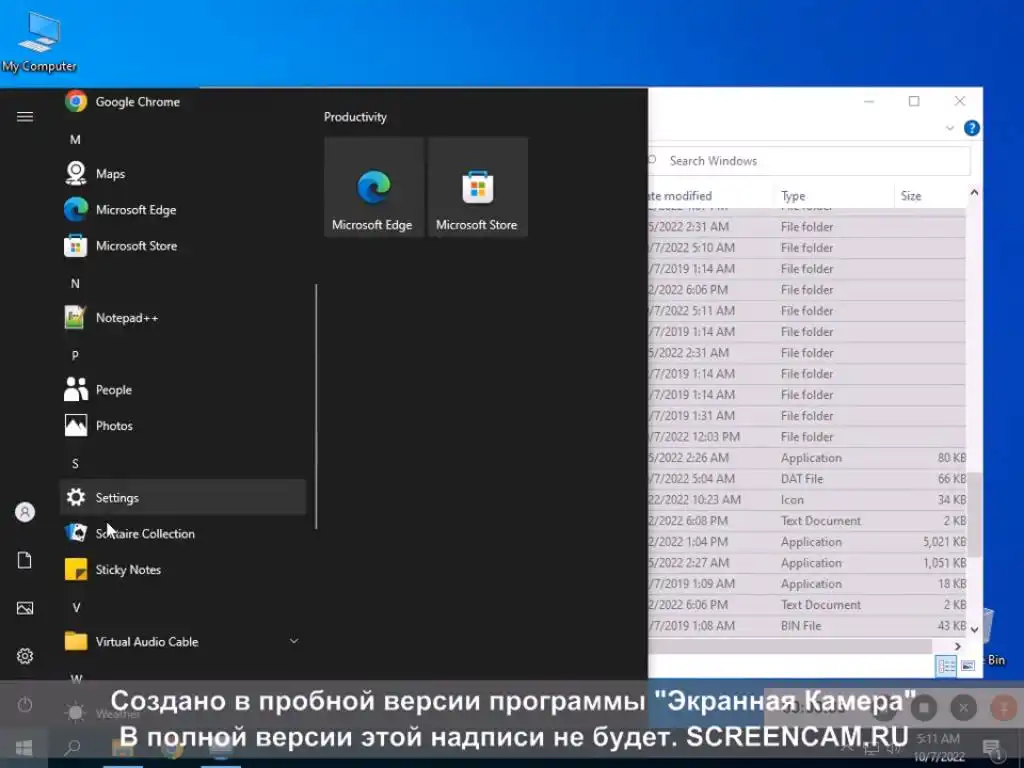
Task: Jump to letter V in the app list
Action: pyautogui.click(x=76, y=607)
